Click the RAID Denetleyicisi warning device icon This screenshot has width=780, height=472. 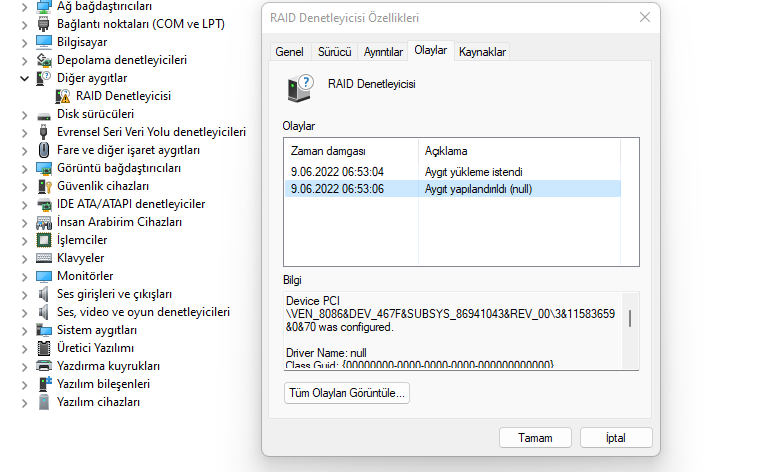(x=63, y=96)
